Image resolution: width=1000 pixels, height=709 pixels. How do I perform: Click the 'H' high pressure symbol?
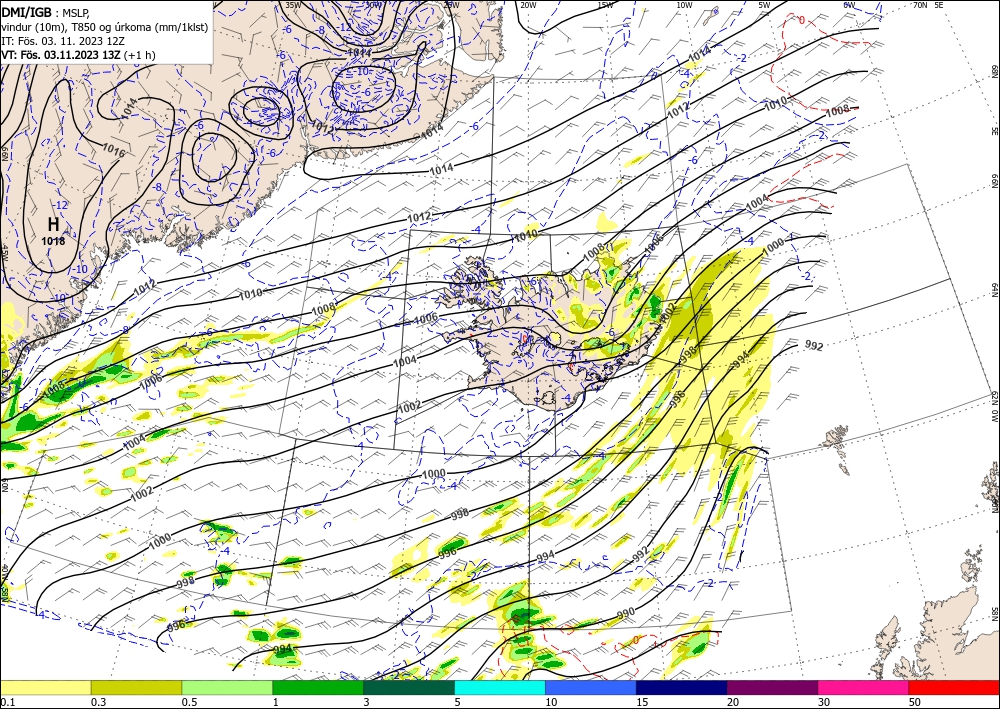pos(54,224)
